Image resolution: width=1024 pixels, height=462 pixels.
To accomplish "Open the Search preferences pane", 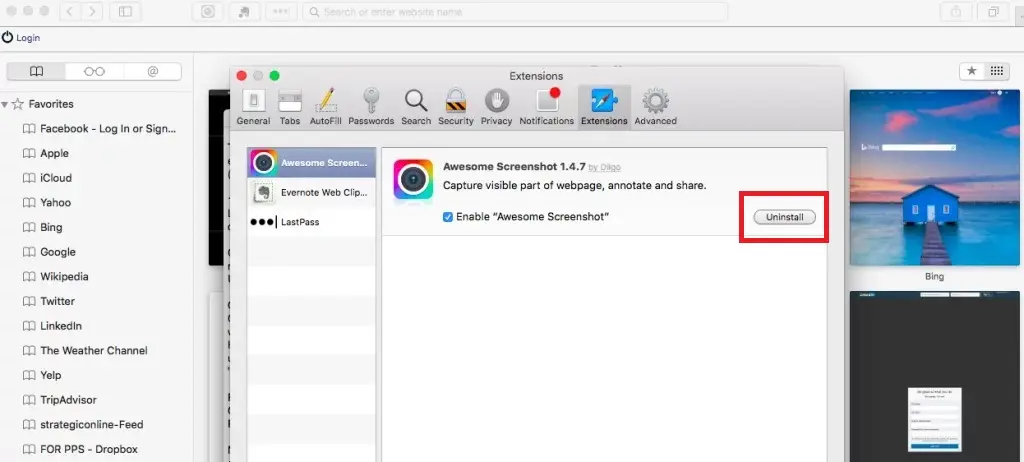I will tap(416, 108).
